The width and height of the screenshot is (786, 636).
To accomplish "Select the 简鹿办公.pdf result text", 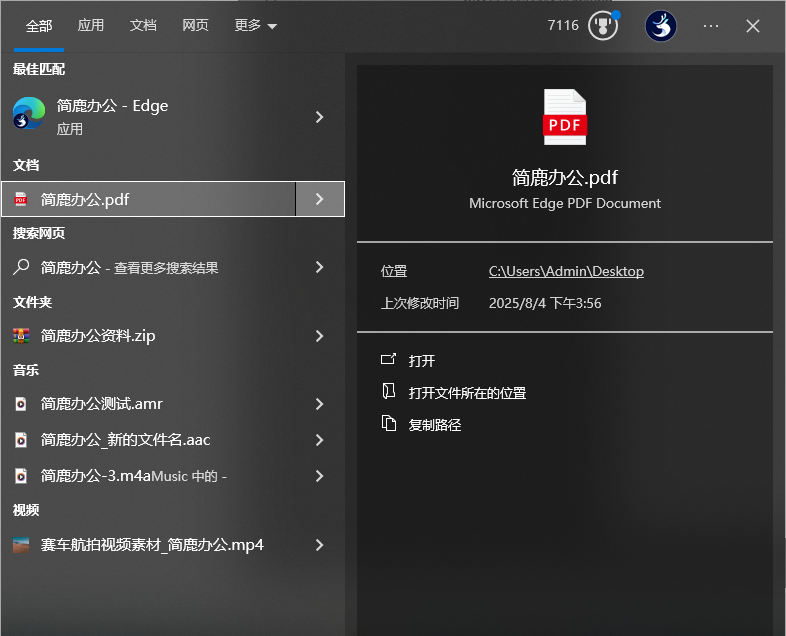I will coord(85,199).
